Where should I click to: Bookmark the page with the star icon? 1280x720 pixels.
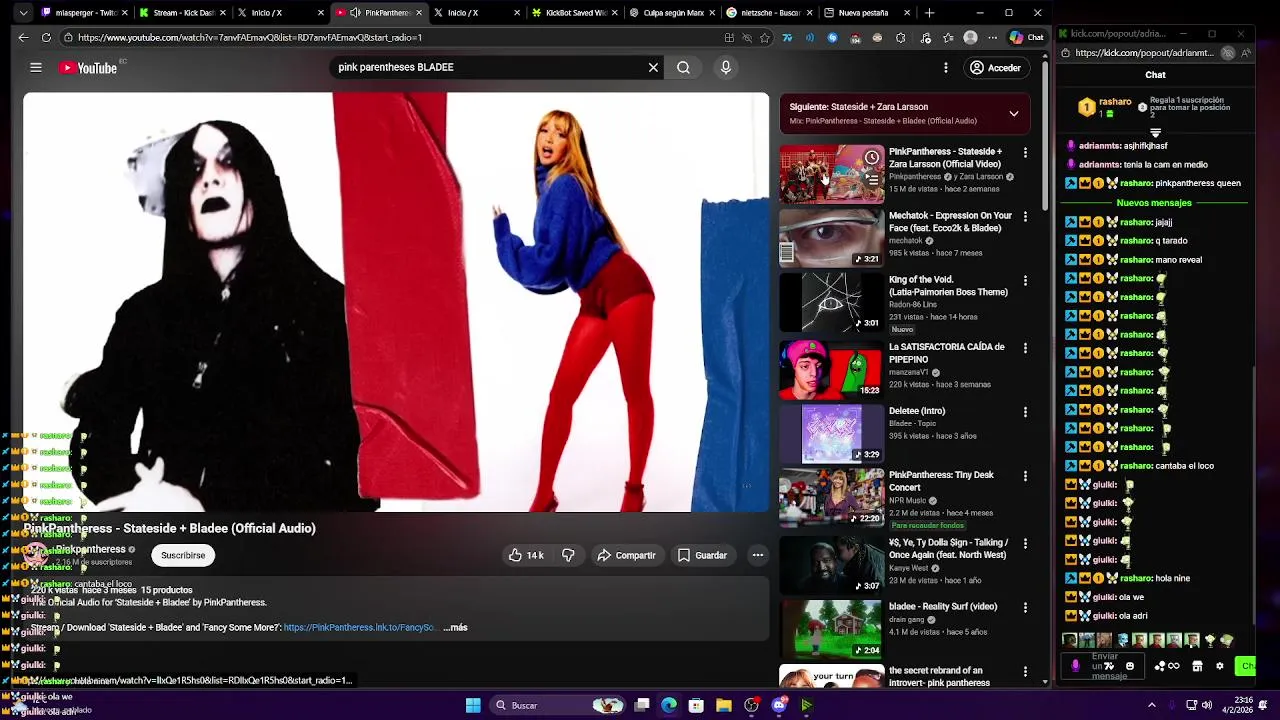pyautogui.click(x=765, y=38)
